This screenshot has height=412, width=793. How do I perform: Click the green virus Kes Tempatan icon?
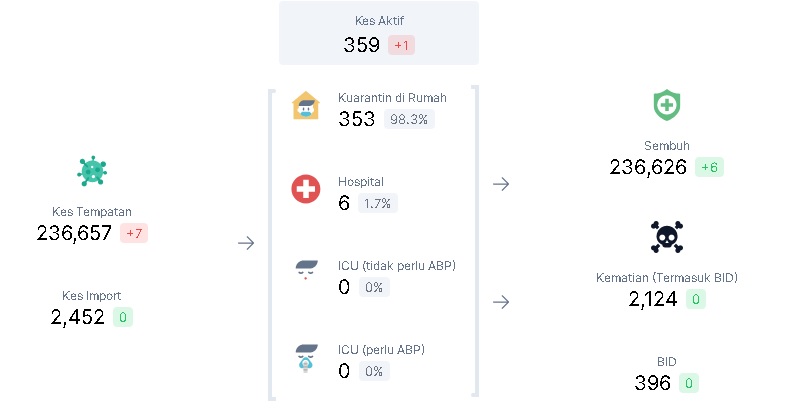(x=92, y=171)
